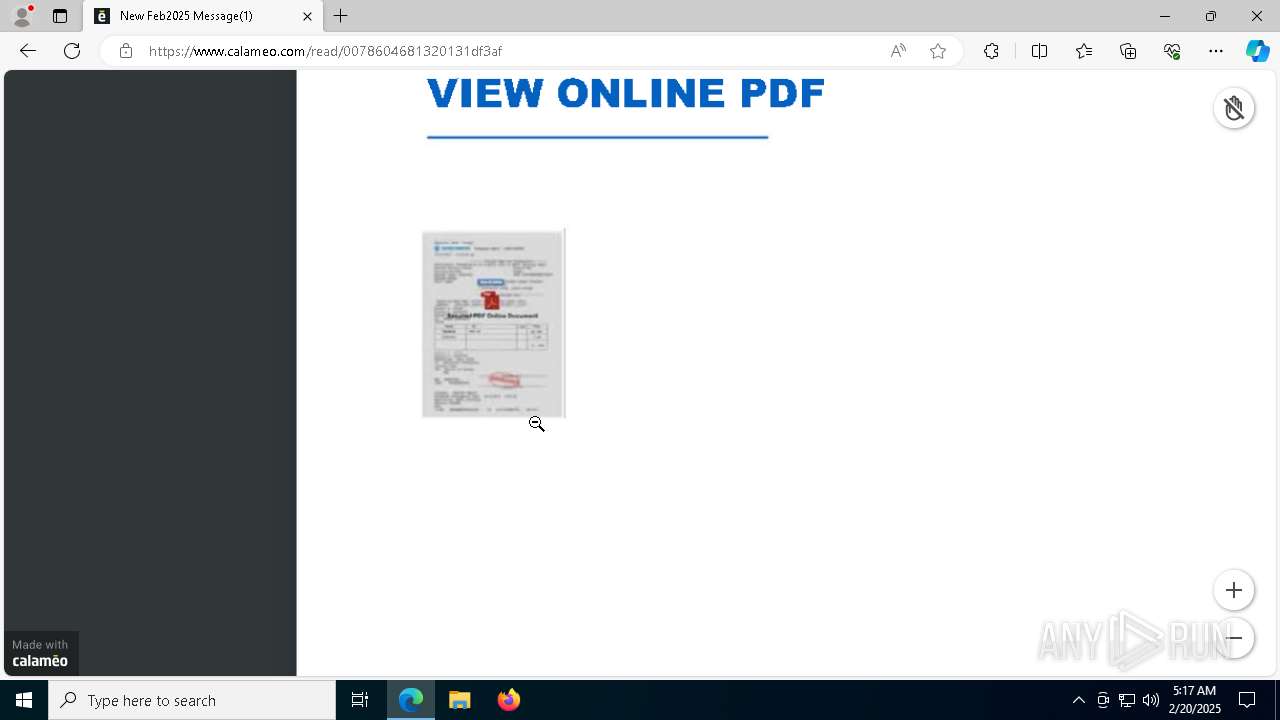Open Collections panel
Image resolution: width=1280 pixels, height=720 pixels.
pos(1128,51)
